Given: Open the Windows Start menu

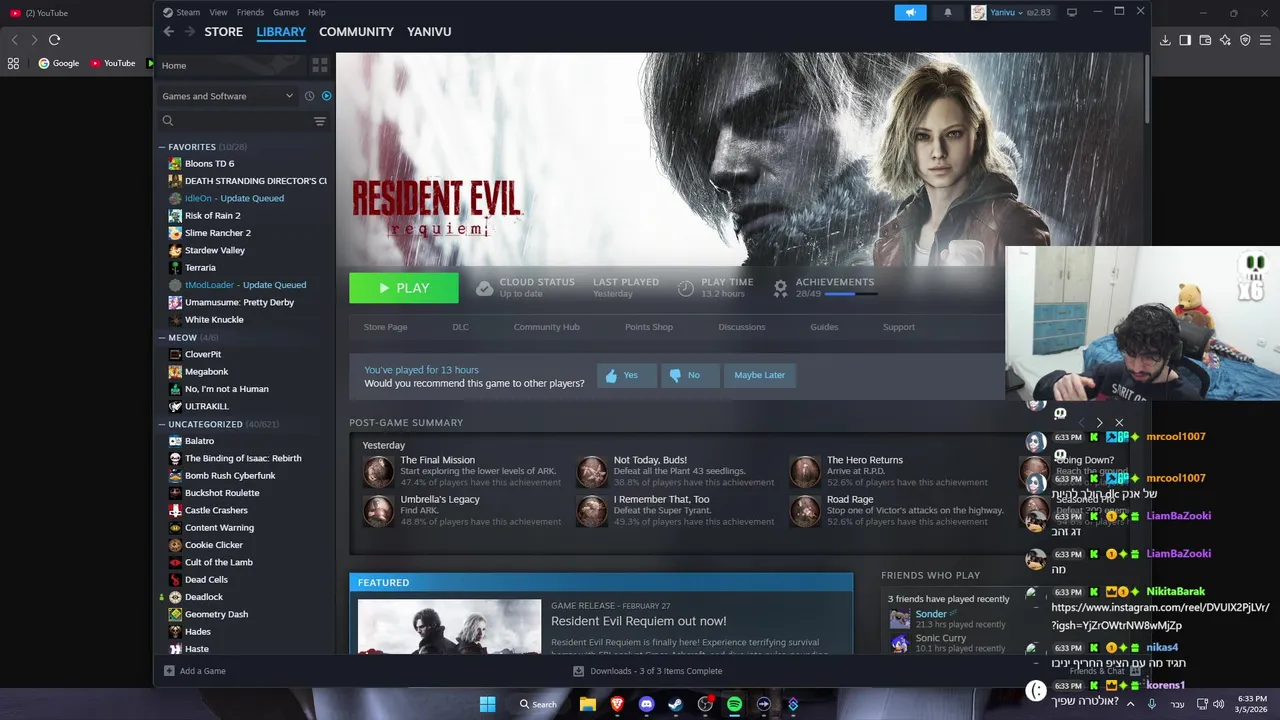Looking at the screenshot, I should (x=487, y=704).
